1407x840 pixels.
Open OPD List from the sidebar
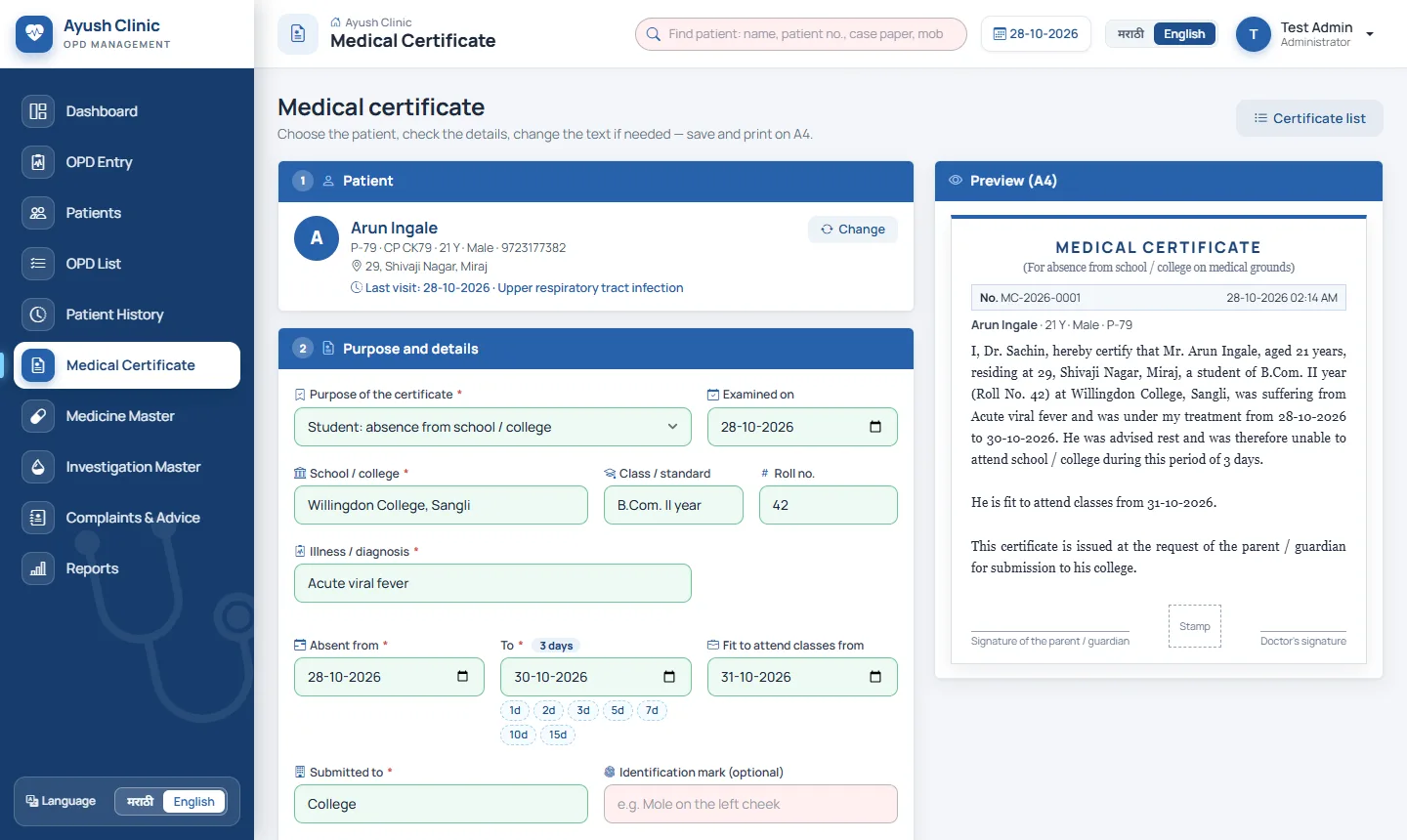pyautogui.click(x=127, y=264)
